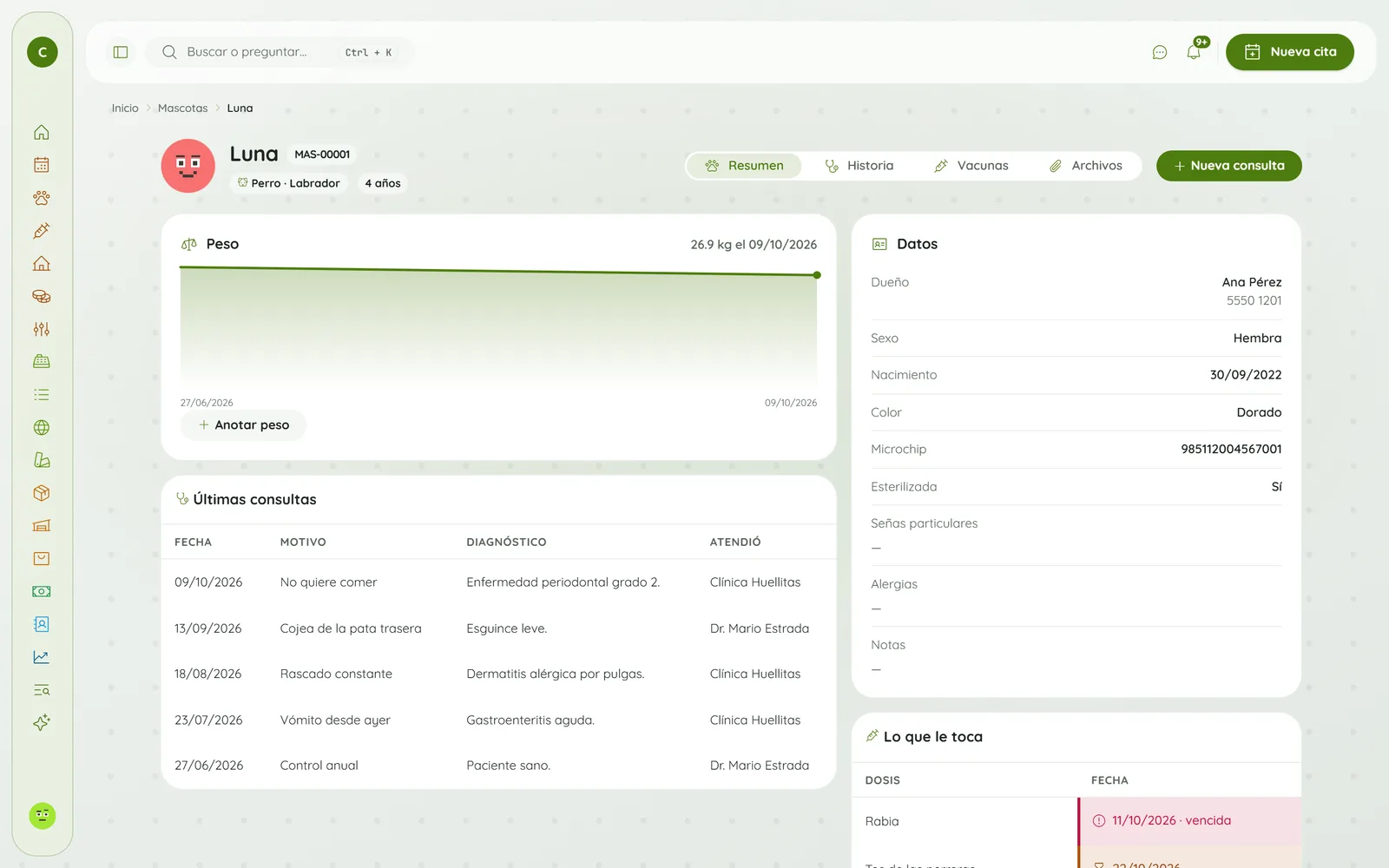Select the "Cojea de la pata trasera" cell

coord(351,628)
